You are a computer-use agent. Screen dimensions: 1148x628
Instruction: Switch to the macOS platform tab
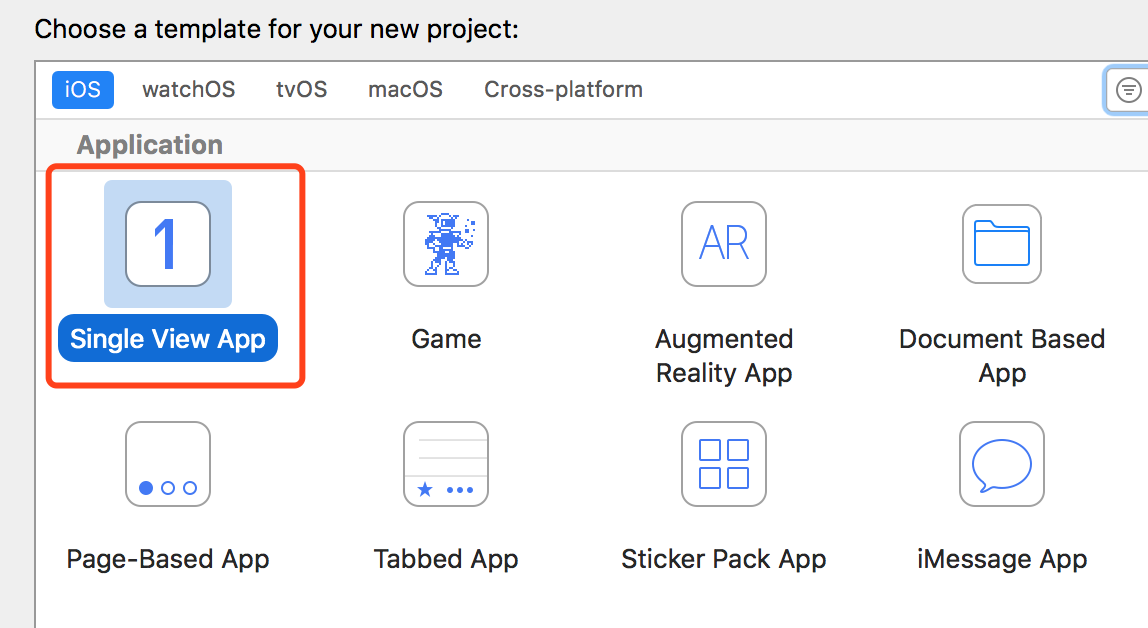405,90
